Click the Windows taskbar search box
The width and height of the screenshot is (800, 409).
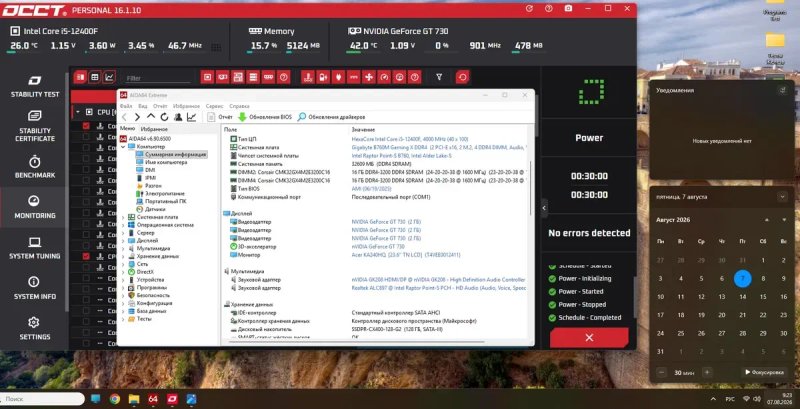pyautogui.click(x=41, y=398)
